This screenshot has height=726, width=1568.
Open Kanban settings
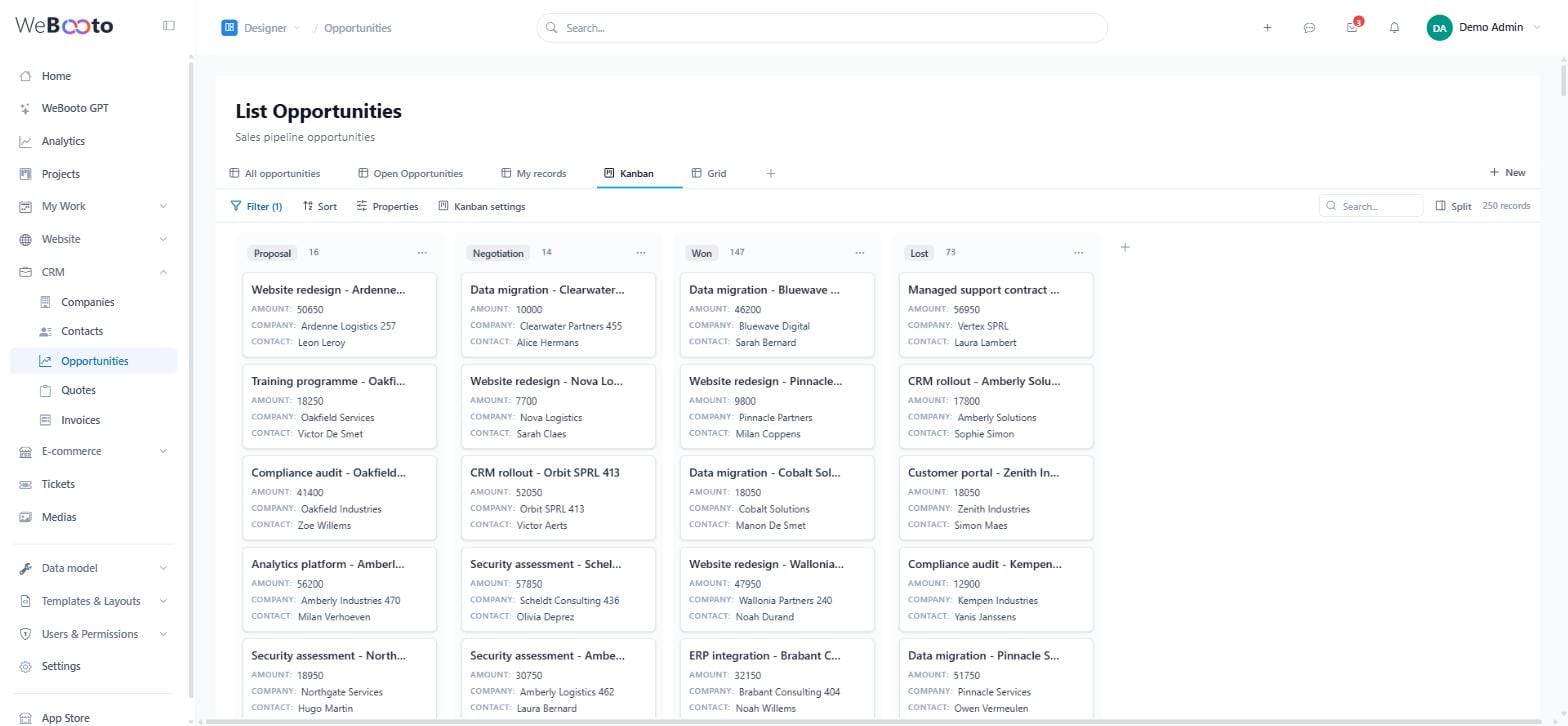point(482,206)
